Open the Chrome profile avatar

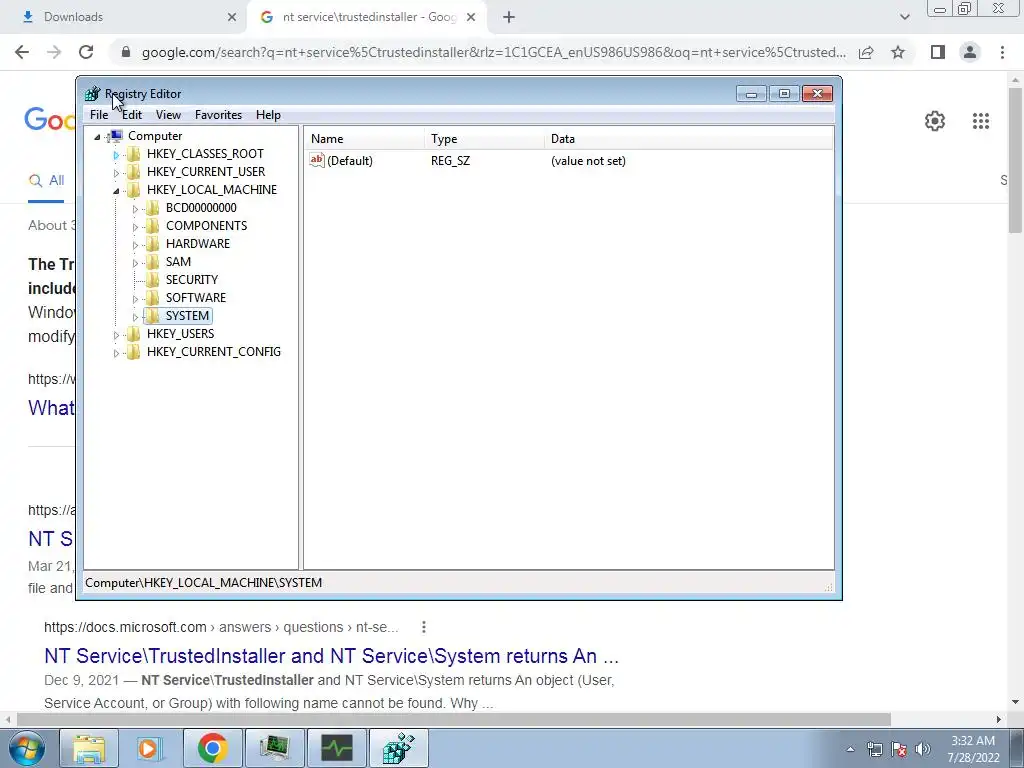tap(970, 52)
